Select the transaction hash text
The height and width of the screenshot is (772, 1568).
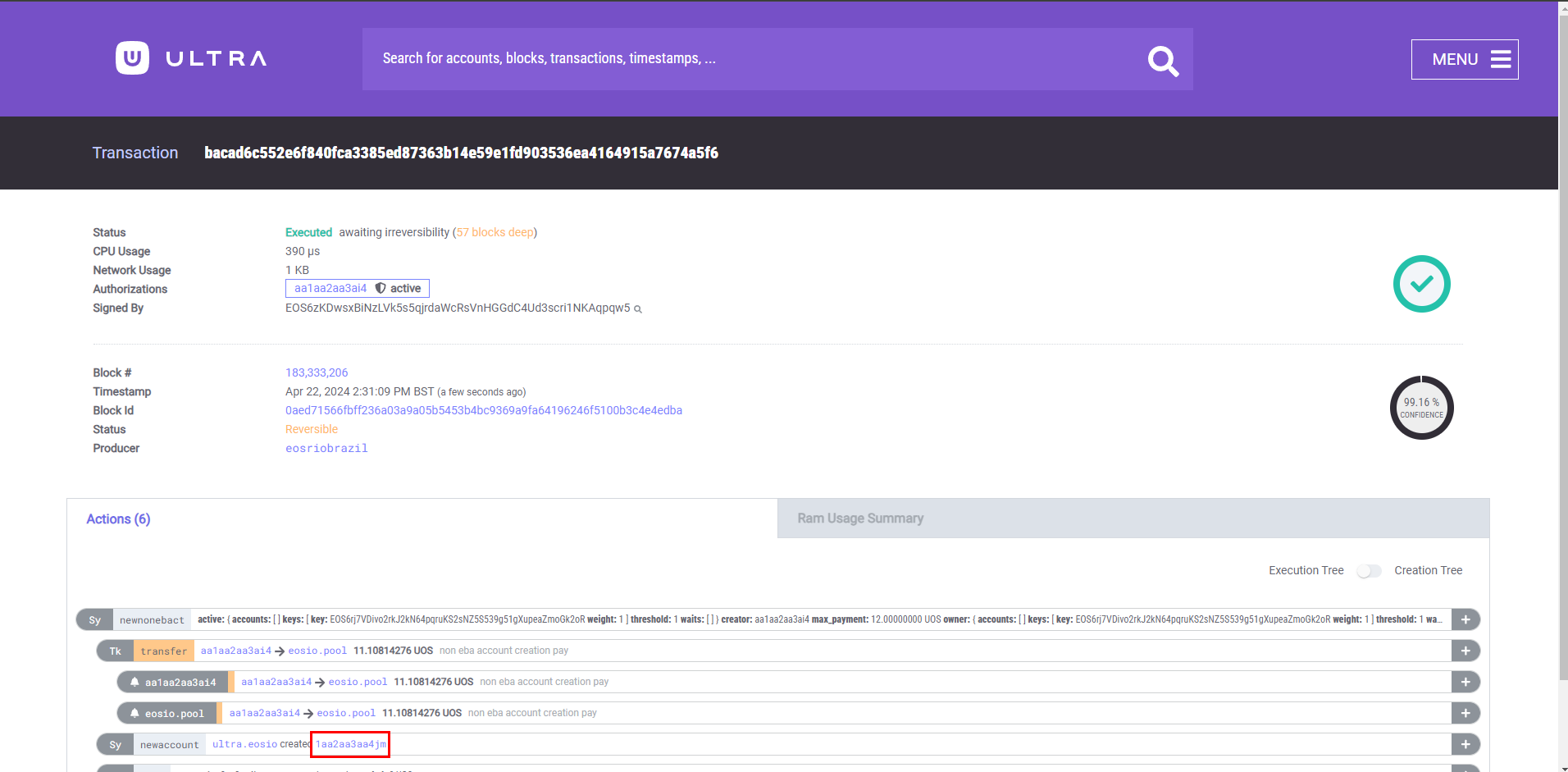click(x=462, y=153)
